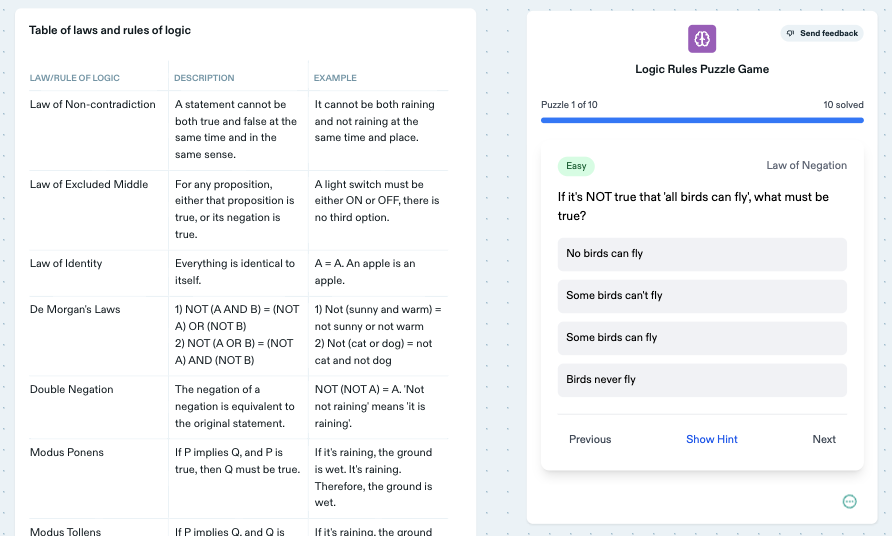Image resolution: width=892 pixels, height=536 pixels.
Task: Click the blue puzzle progress bar
Action: [702, 120]
